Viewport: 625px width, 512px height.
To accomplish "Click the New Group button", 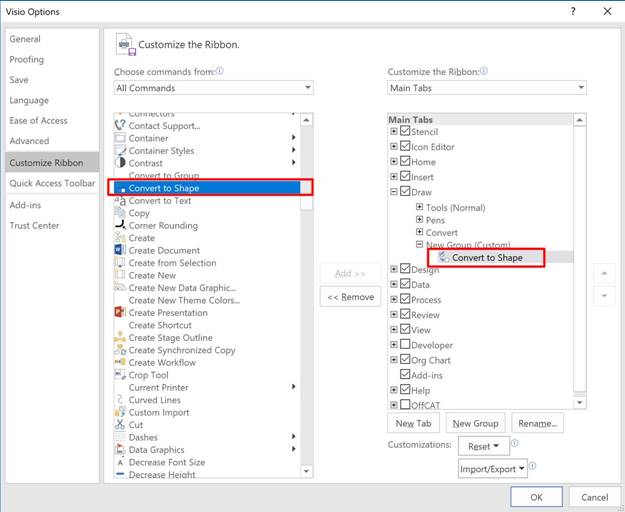I will 476,423.
